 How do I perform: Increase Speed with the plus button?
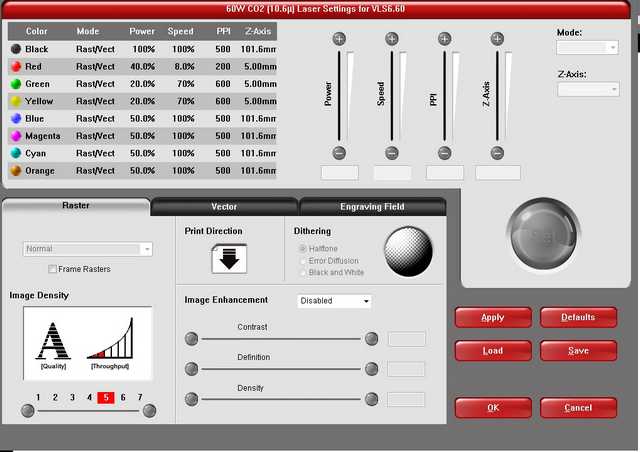point(392,39)
